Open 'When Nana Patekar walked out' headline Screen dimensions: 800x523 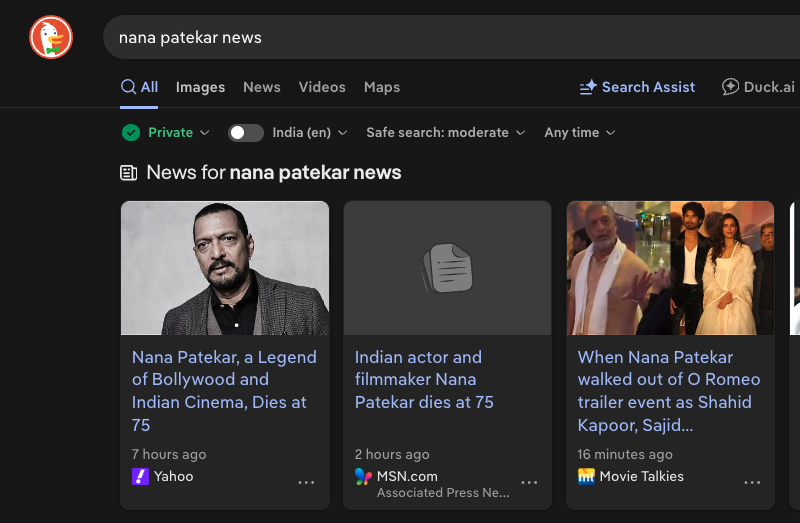[x=669, y=391]
